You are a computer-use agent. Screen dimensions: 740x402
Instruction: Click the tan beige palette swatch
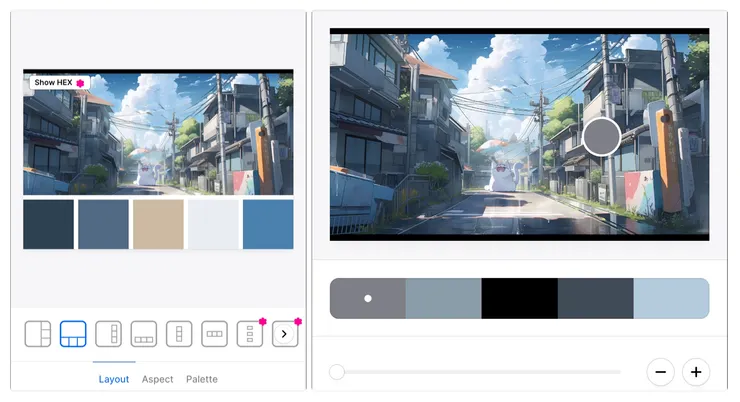[158, 224]
